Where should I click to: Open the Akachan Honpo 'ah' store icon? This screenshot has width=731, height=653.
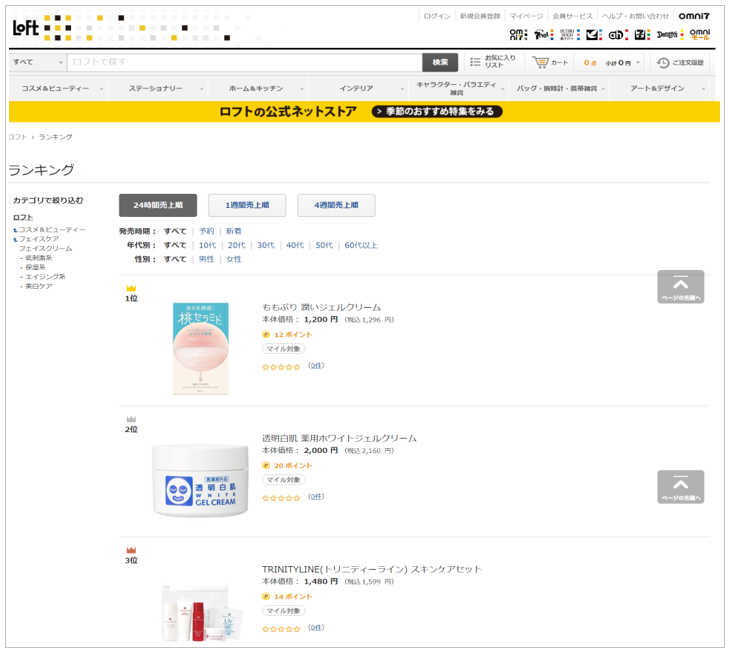tap(618, 34)
